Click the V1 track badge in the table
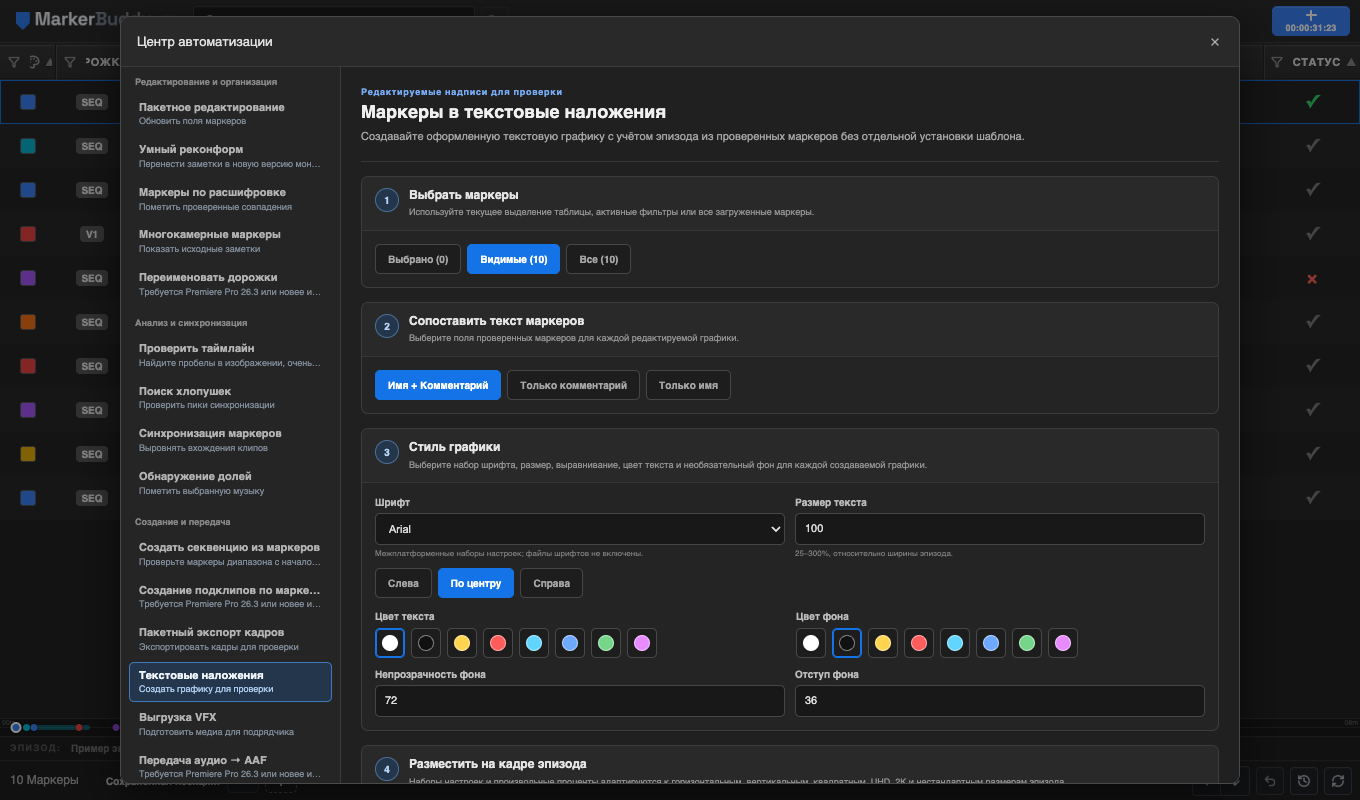1360x800 pixels. click(x=92, y=234)
